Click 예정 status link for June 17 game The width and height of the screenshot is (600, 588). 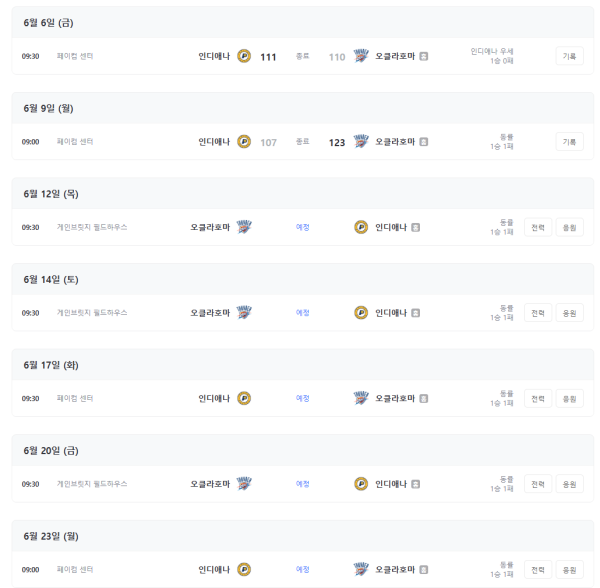point(303,398)
